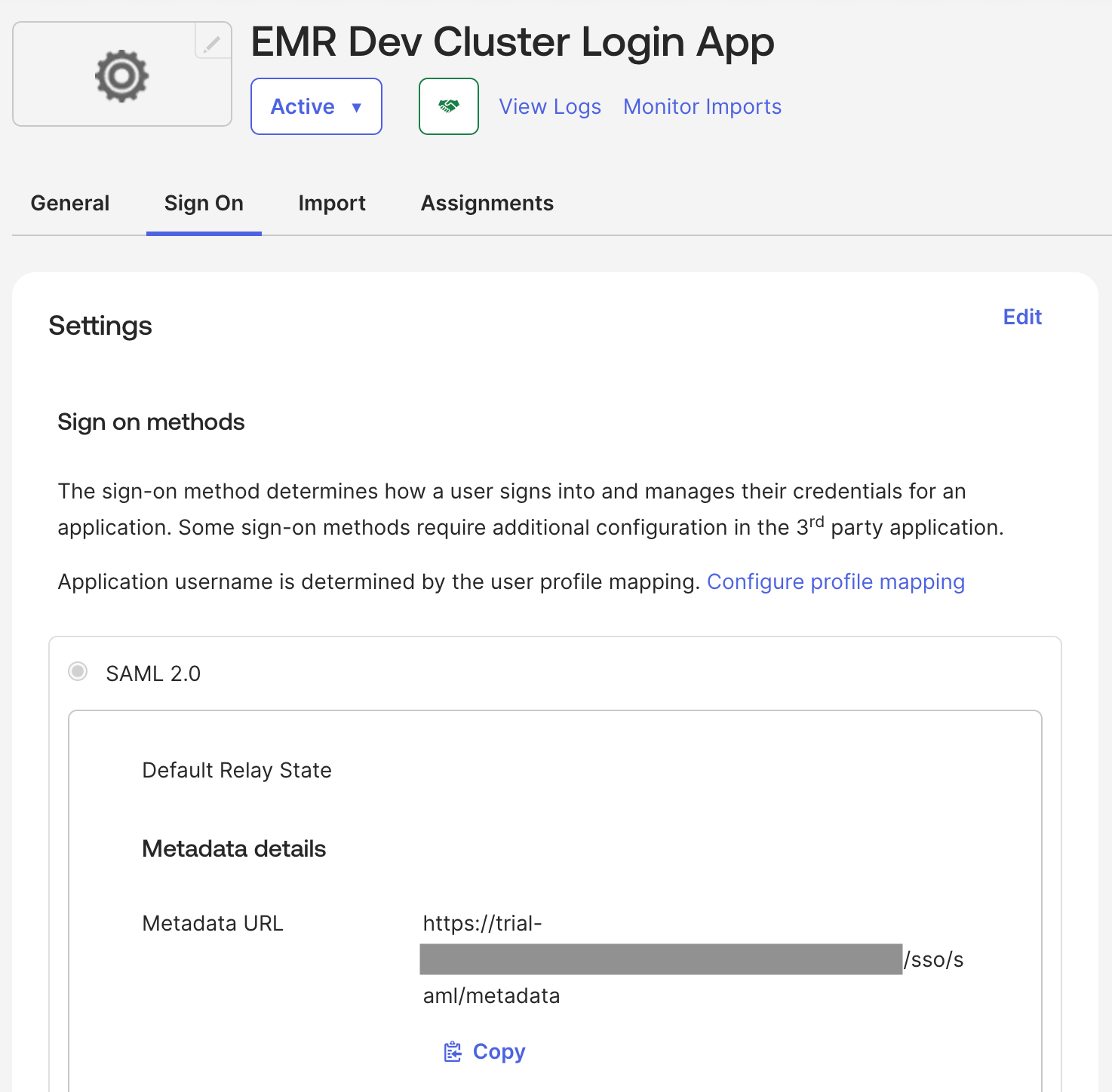The height and width of the screenshot is (1092, 1112).
Task: Click the https://trial- URL text
Action: click(x=483, y=923)
